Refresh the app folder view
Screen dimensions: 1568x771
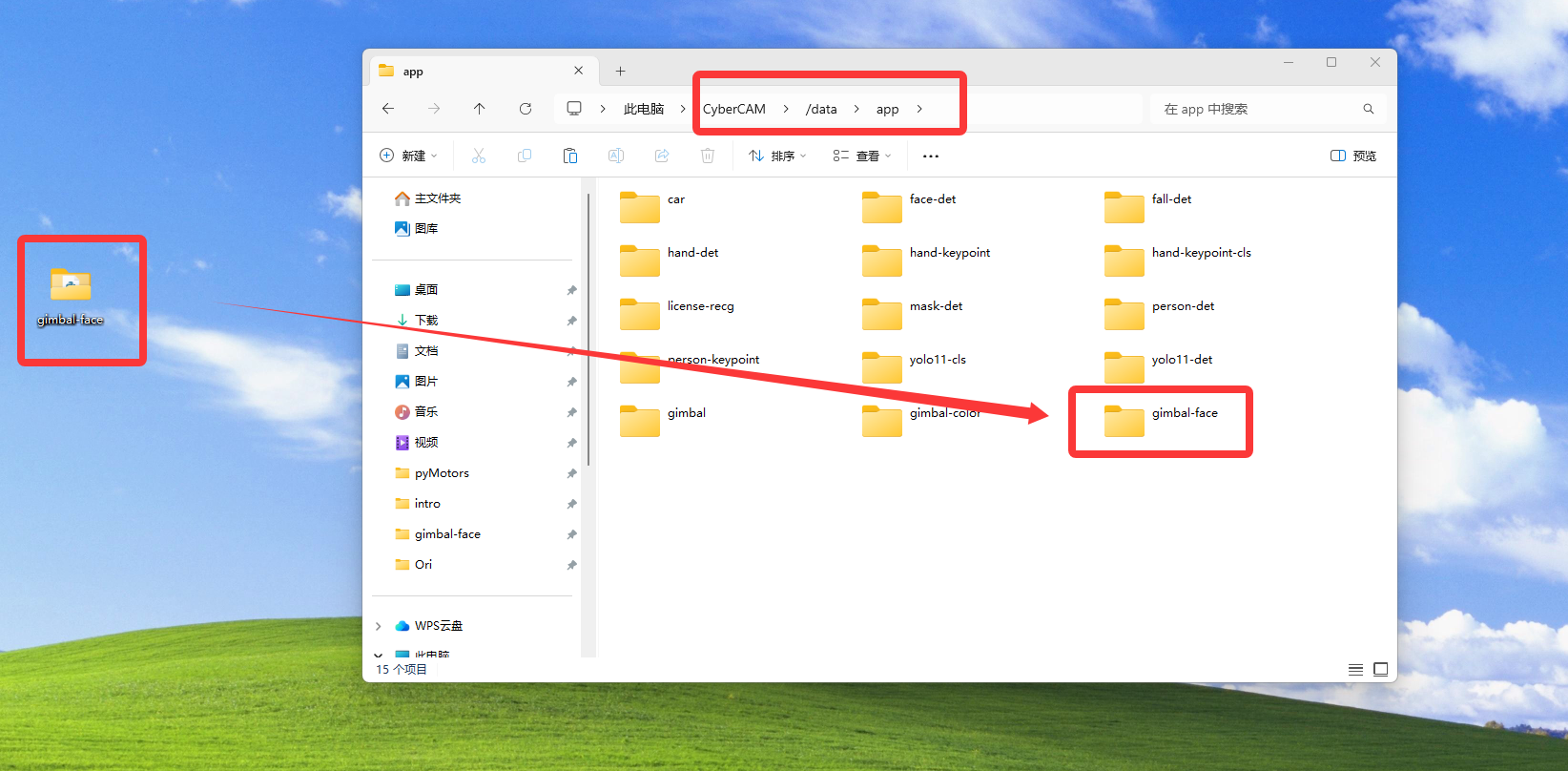coord(526,109)
